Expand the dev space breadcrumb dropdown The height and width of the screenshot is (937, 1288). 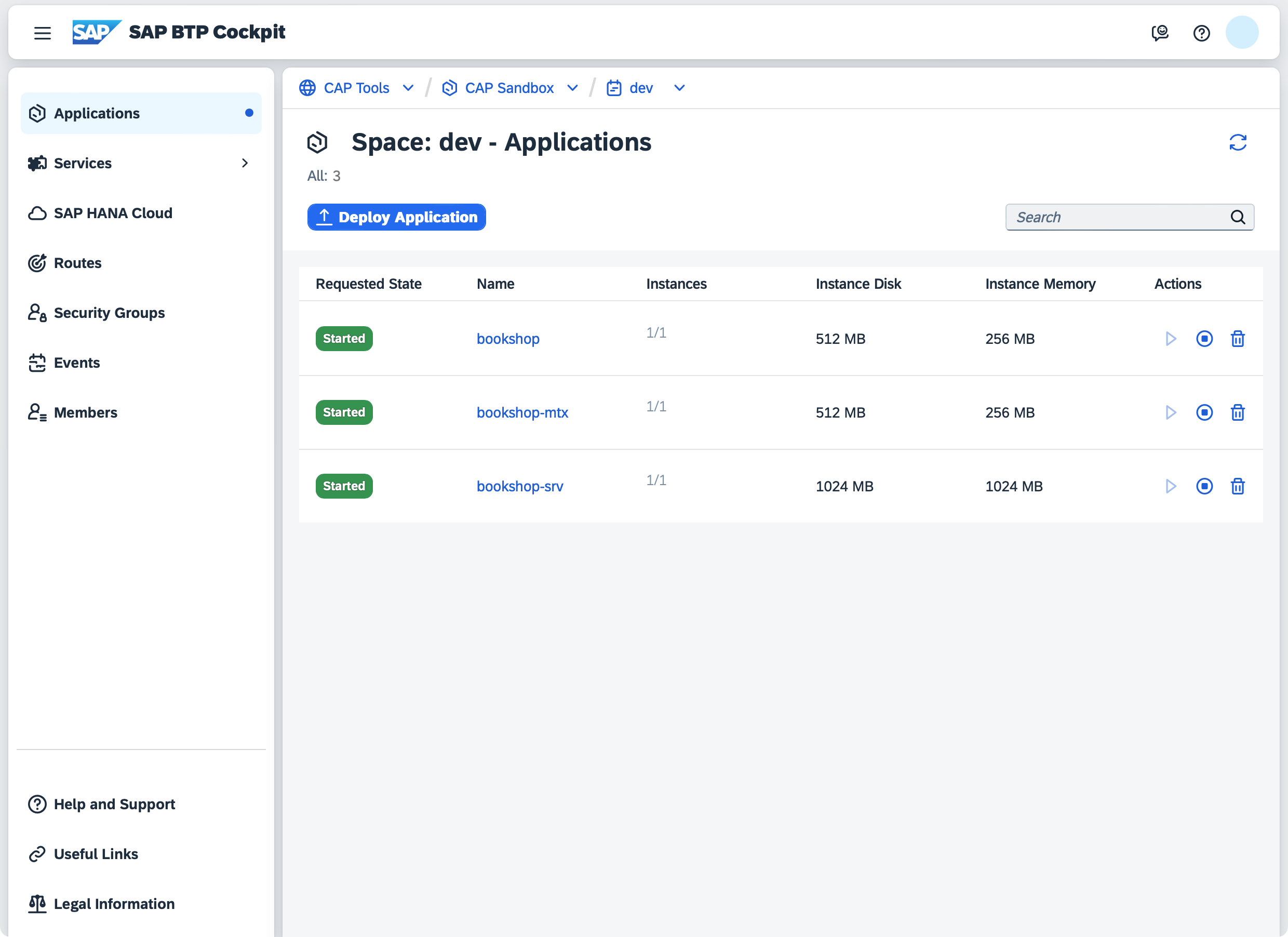pyautogui.click(x=679, y=88)
